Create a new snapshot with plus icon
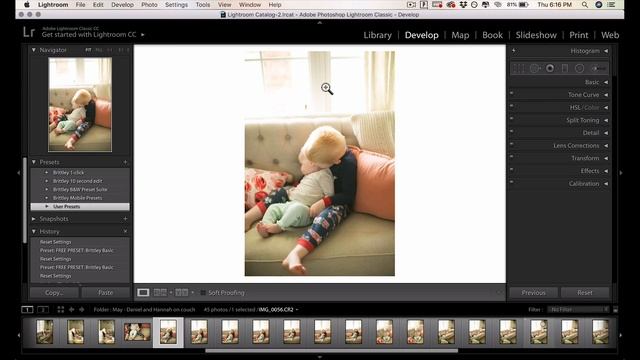 click(125, 219)
